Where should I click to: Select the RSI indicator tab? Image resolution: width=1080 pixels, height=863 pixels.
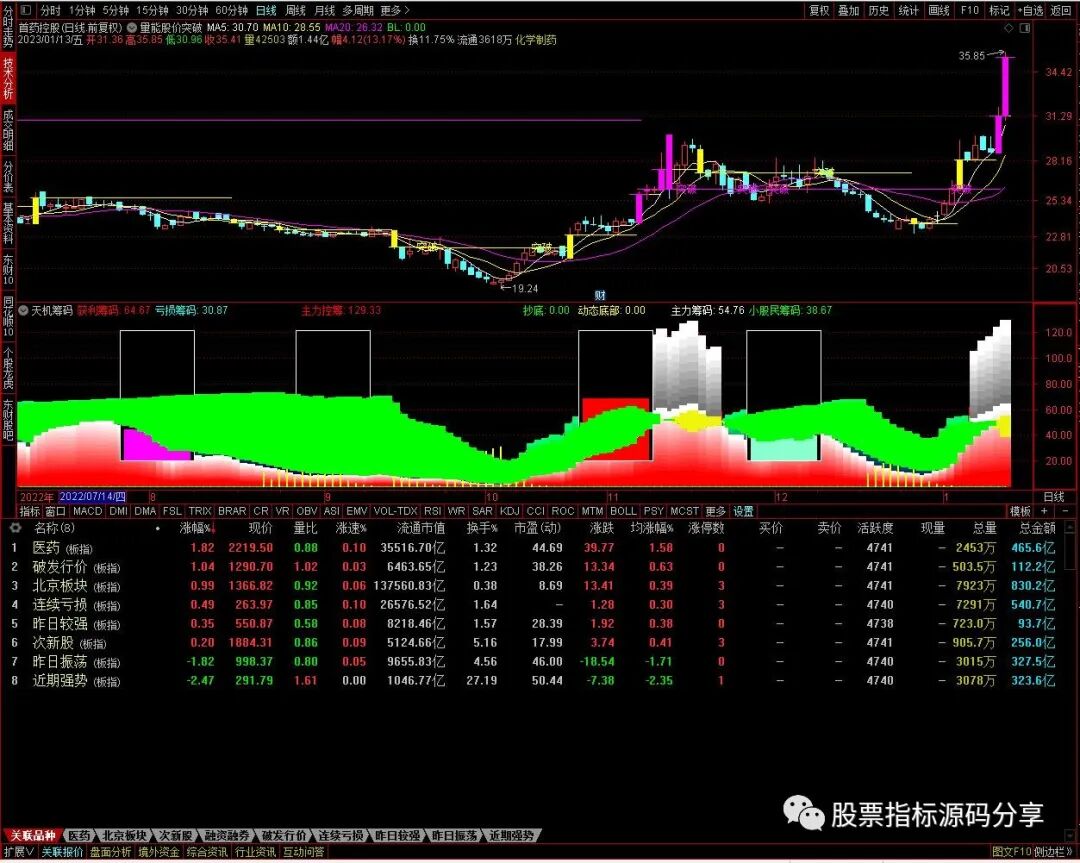[433, 511]
